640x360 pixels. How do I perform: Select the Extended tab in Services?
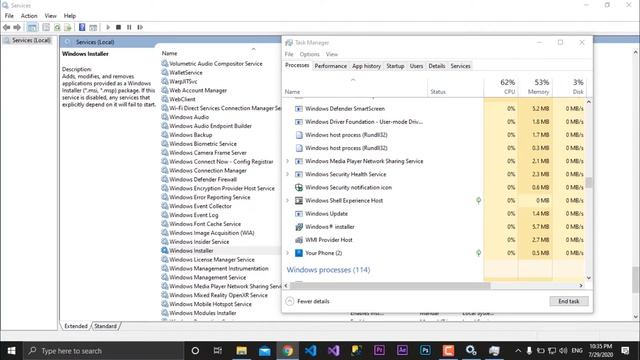pyautogui.click(x=76, y=326)
